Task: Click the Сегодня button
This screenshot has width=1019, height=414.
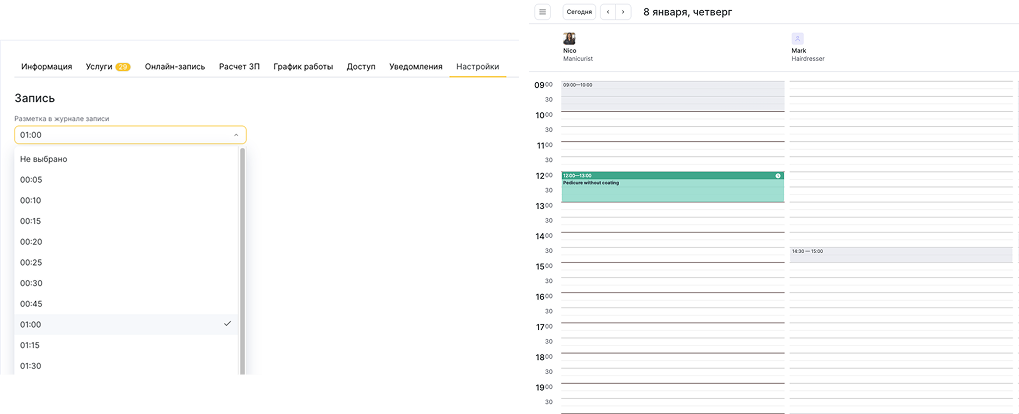Action: pyautogui.click(x=579, y=12)
